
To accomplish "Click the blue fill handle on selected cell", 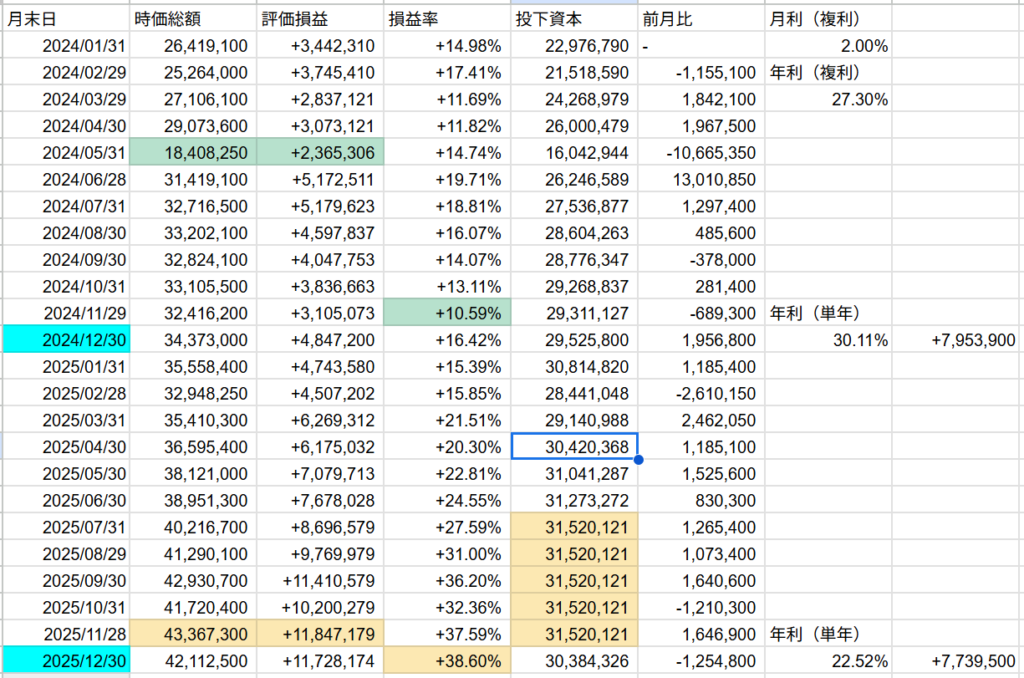I will 638,460.
